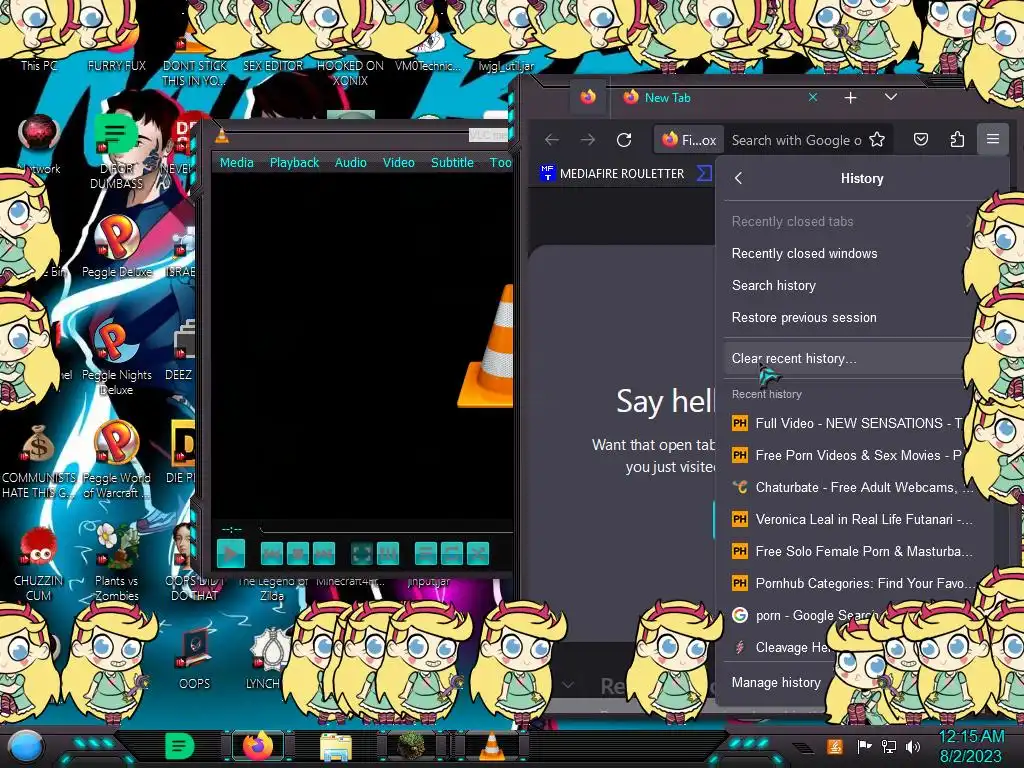Select COMMUNISTS HATE THIS G... money bag icon
The width and height of the screenshot is (1024, 768).
point(39,461)
